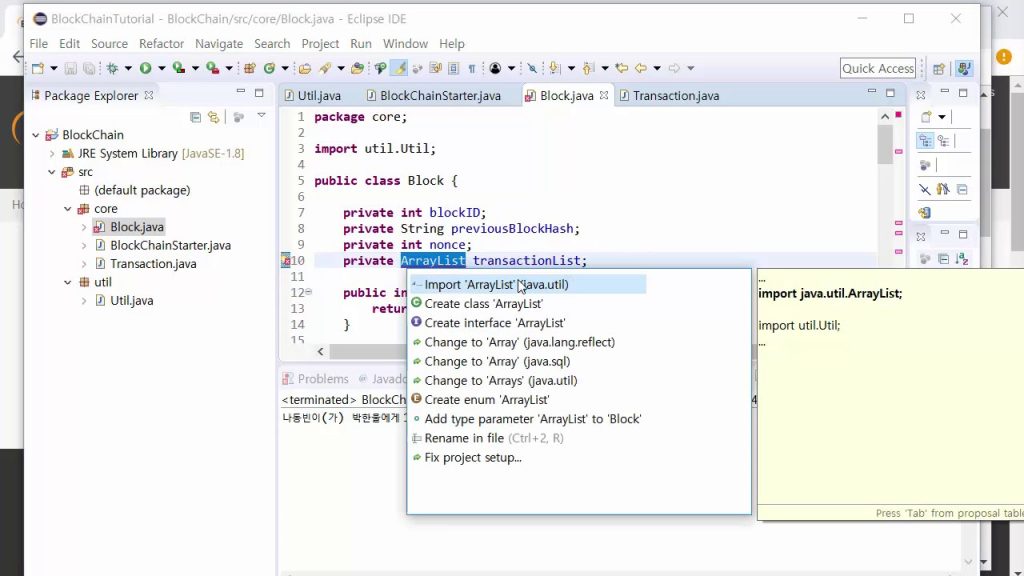Switch to the Util.java editor tab
The height and width of the screenshot is (576, 1024).
(x=313, y=95)
